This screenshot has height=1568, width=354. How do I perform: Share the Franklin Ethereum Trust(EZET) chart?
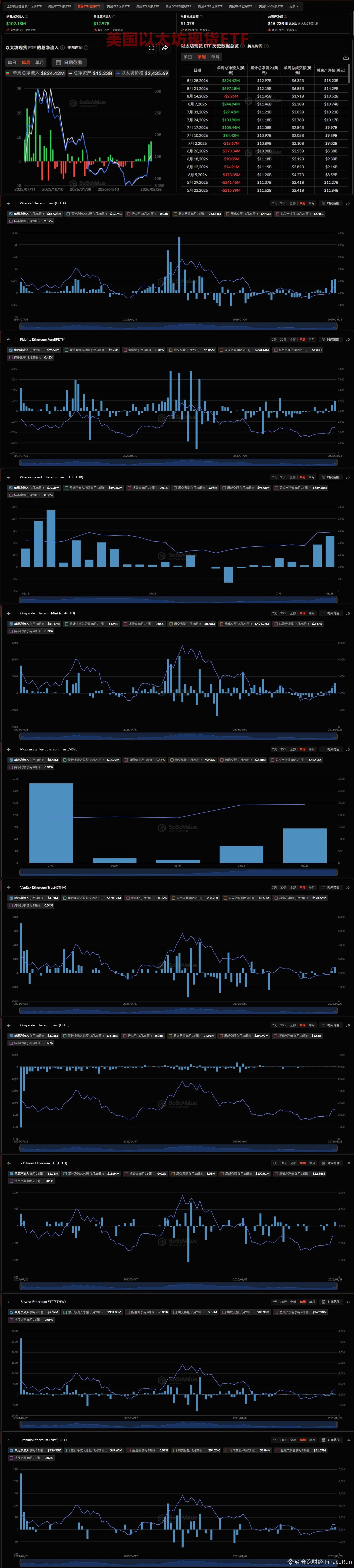[x=348, y=1440]
